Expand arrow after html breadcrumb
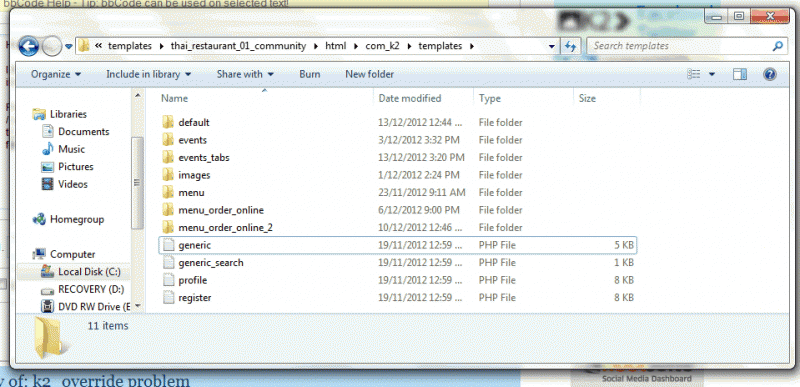Image resolution: width=800 pixels, height=387 pixels. point(356,46)
